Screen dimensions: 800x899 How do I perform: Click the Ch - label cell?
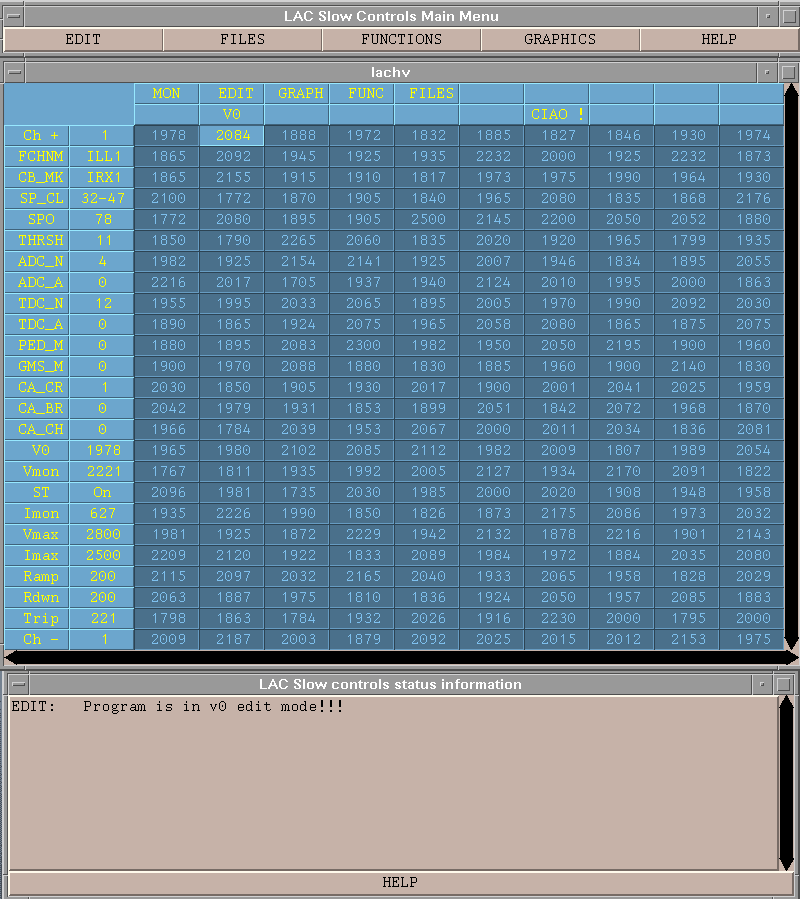[x=37, y=639]
